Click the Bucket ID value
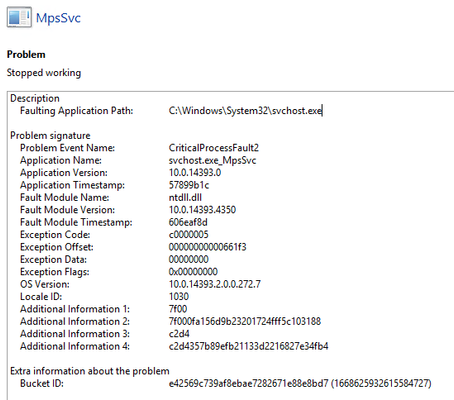Viewport: 454px width, 400px height. coord(300,383)
